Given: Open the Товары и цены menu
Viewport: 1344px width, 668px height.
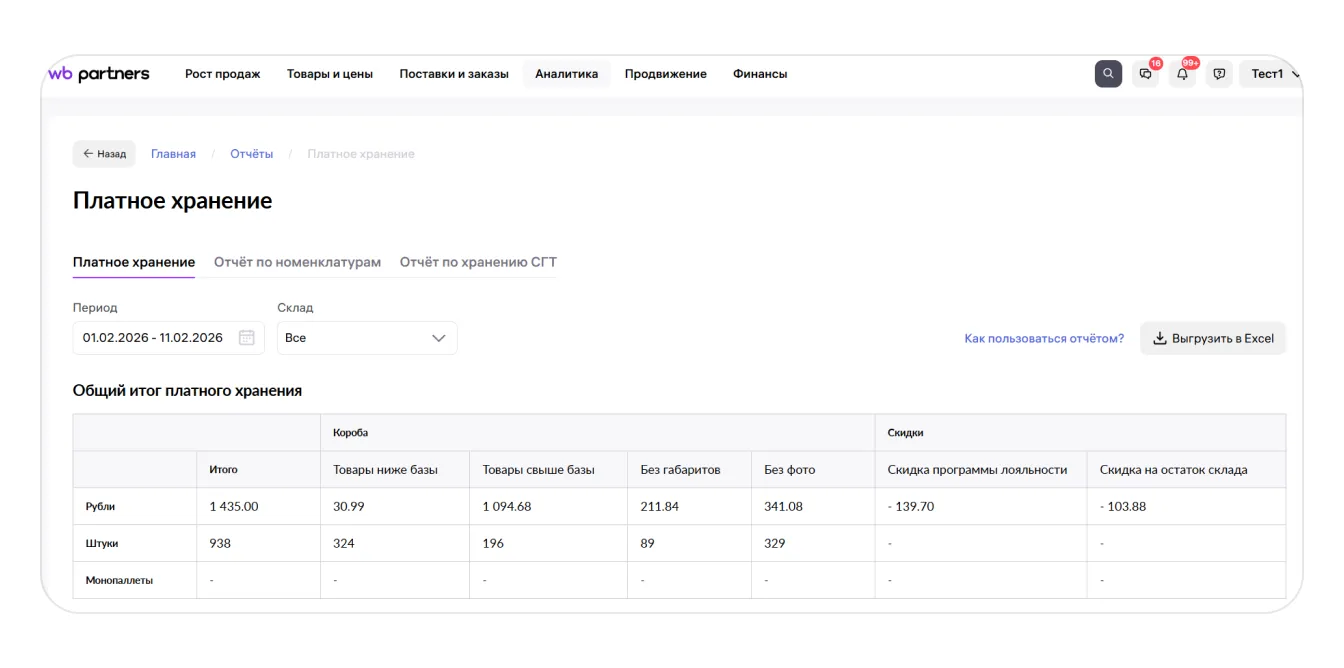Looking at the screenshot, I should coord(329,74).
